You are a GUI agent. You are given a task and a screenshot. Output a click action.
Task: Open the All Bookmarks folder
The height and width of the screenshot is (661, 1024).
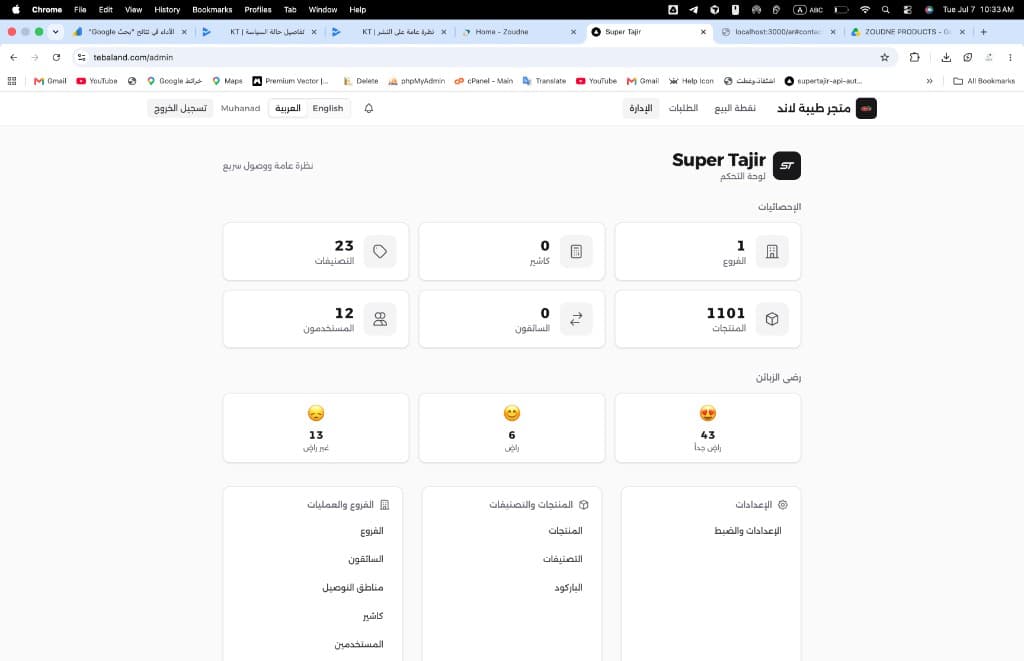(984, 81)
